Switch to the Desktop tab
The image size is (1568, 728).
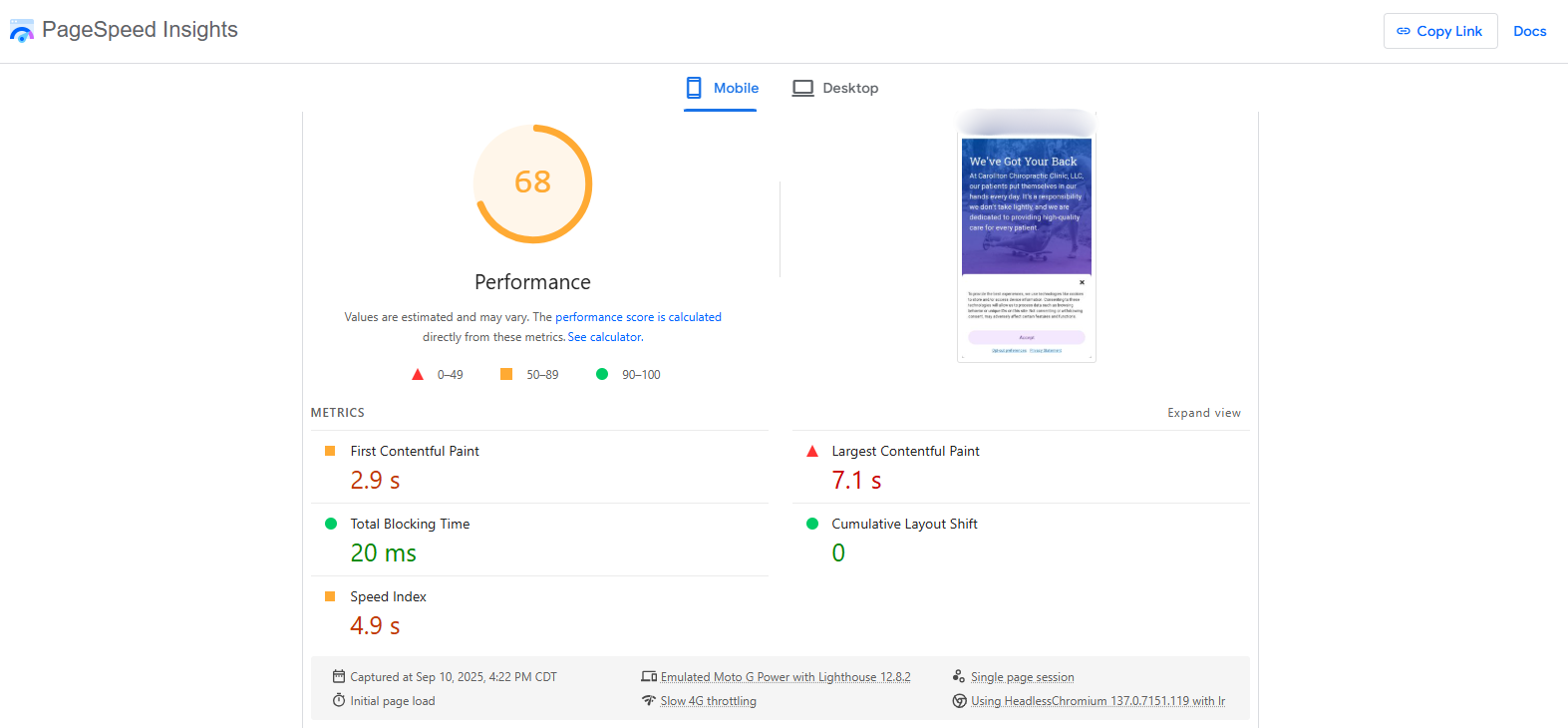pos(835,88)
